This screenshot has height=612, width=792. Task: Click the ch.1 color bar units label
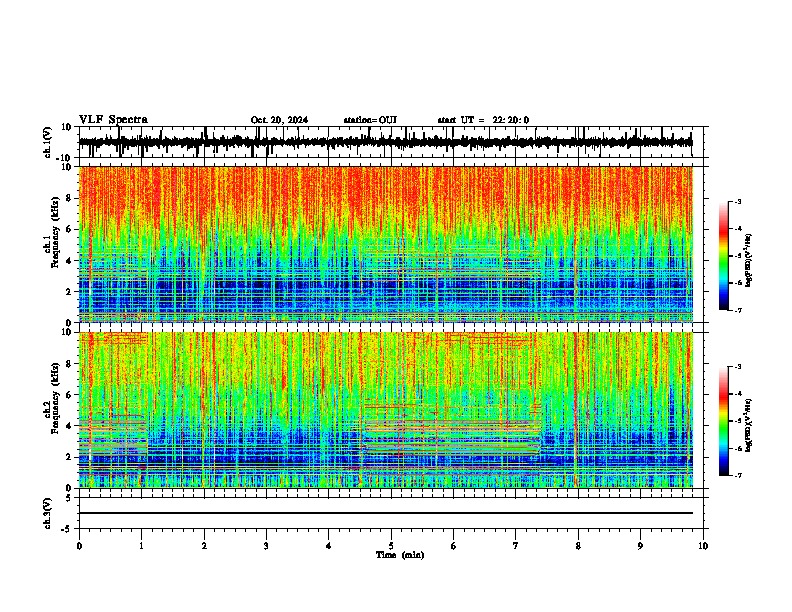point(750,261)
